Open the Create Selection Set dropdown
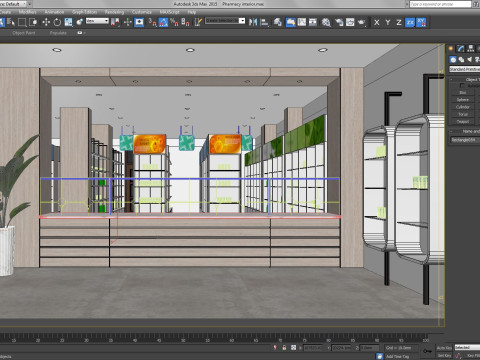Viewport: 480px width, 360px height. point(225,21)
